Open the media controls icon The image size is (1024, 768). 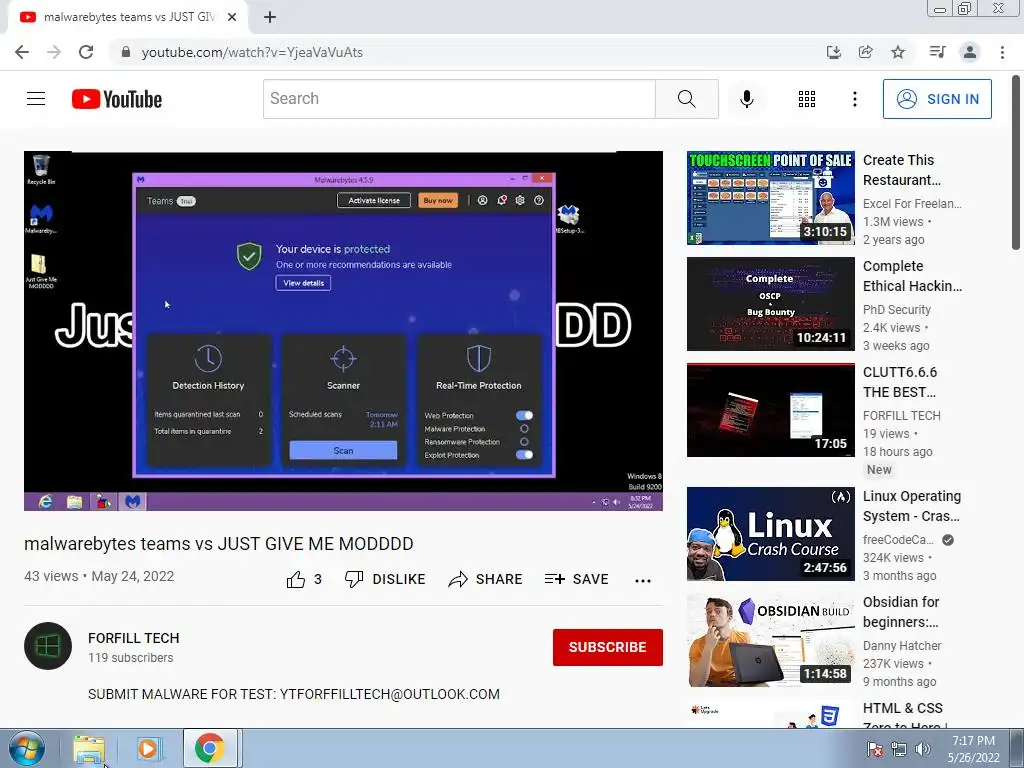(x=937, y=52)
